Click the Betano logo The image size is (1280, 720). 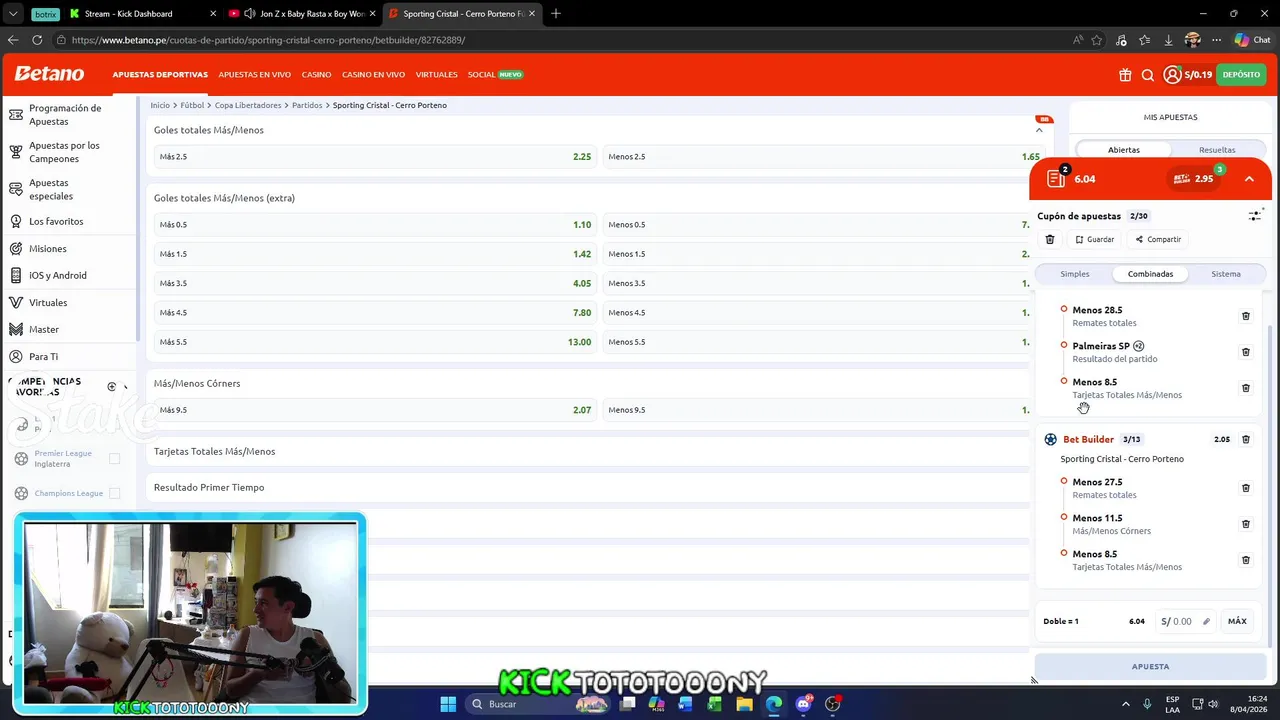coord(49,74)
